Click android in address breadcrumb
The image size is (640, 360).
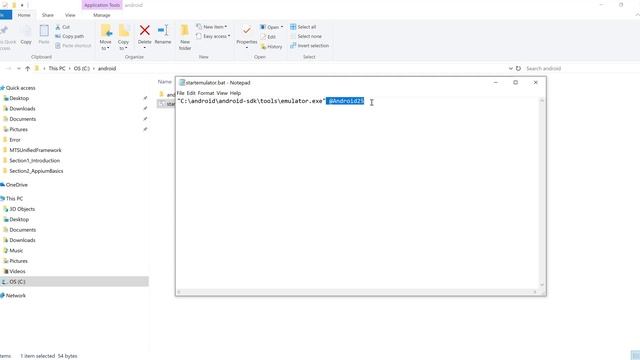pos(107,69)
